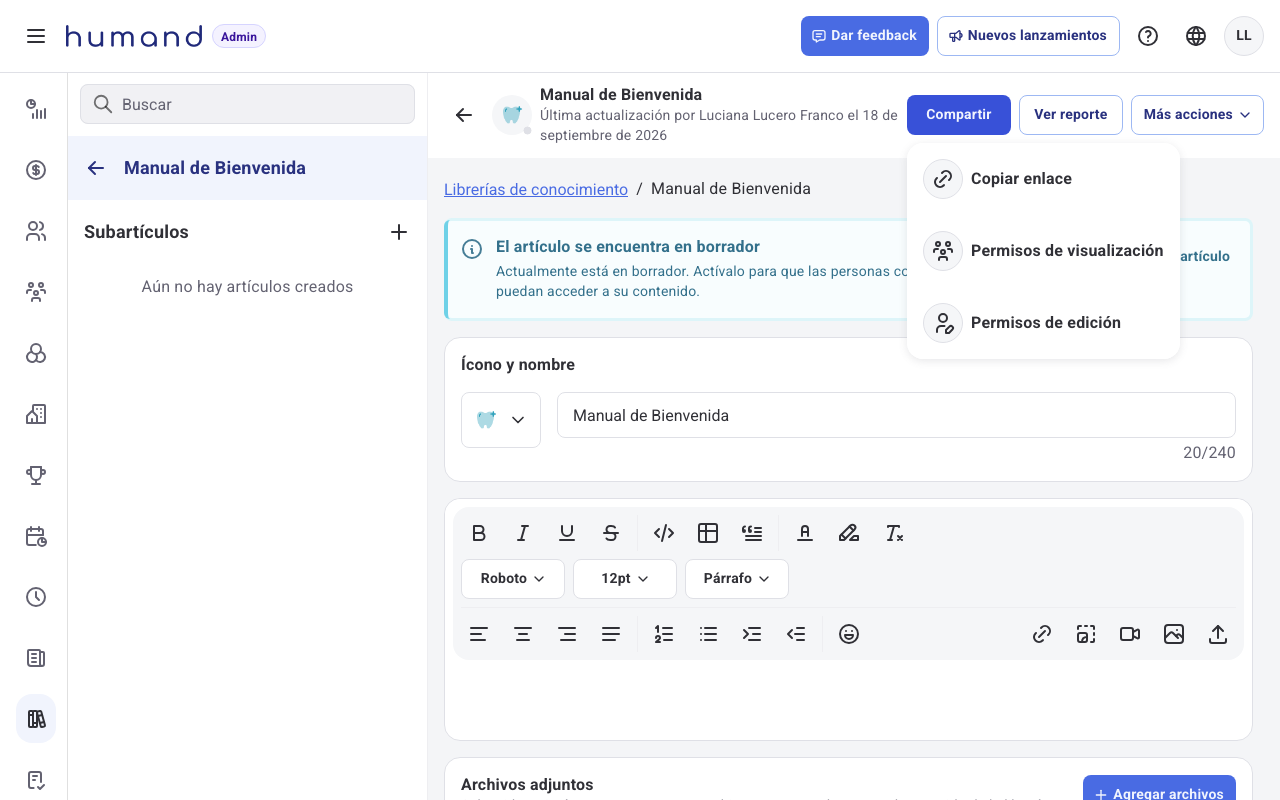Open the highlight color tool
This screenshot has width=1280, height=800.
849,533
